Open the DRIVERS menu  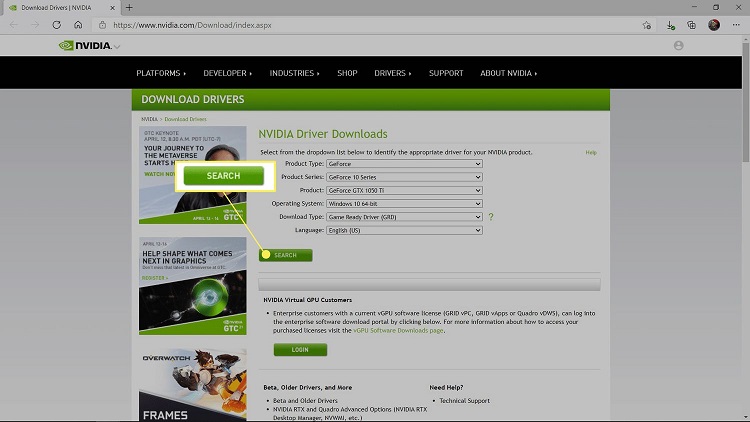(393, 73)
